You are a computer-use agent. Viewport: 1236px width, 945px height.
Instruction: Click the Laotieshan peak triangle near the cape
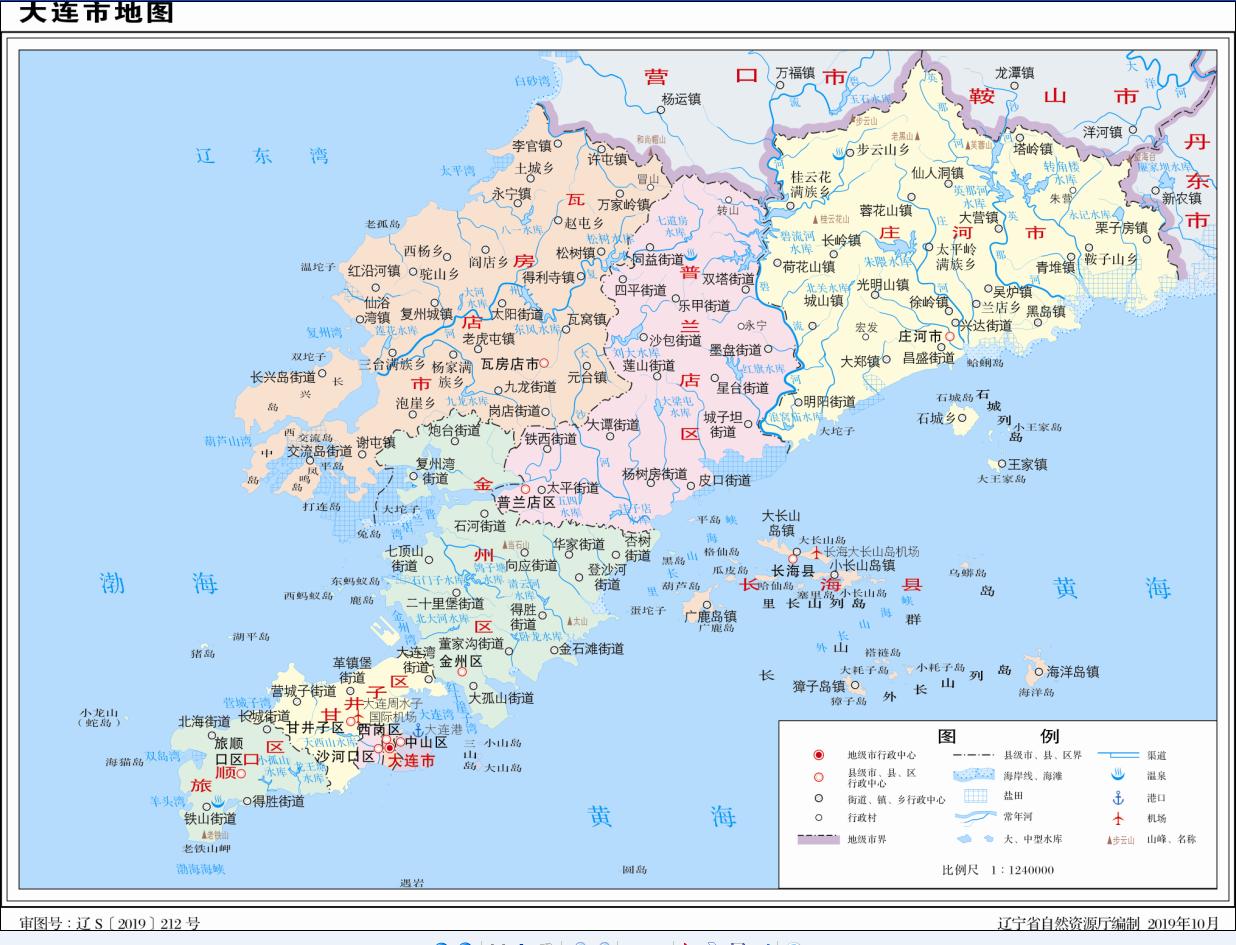pos(204,835)
